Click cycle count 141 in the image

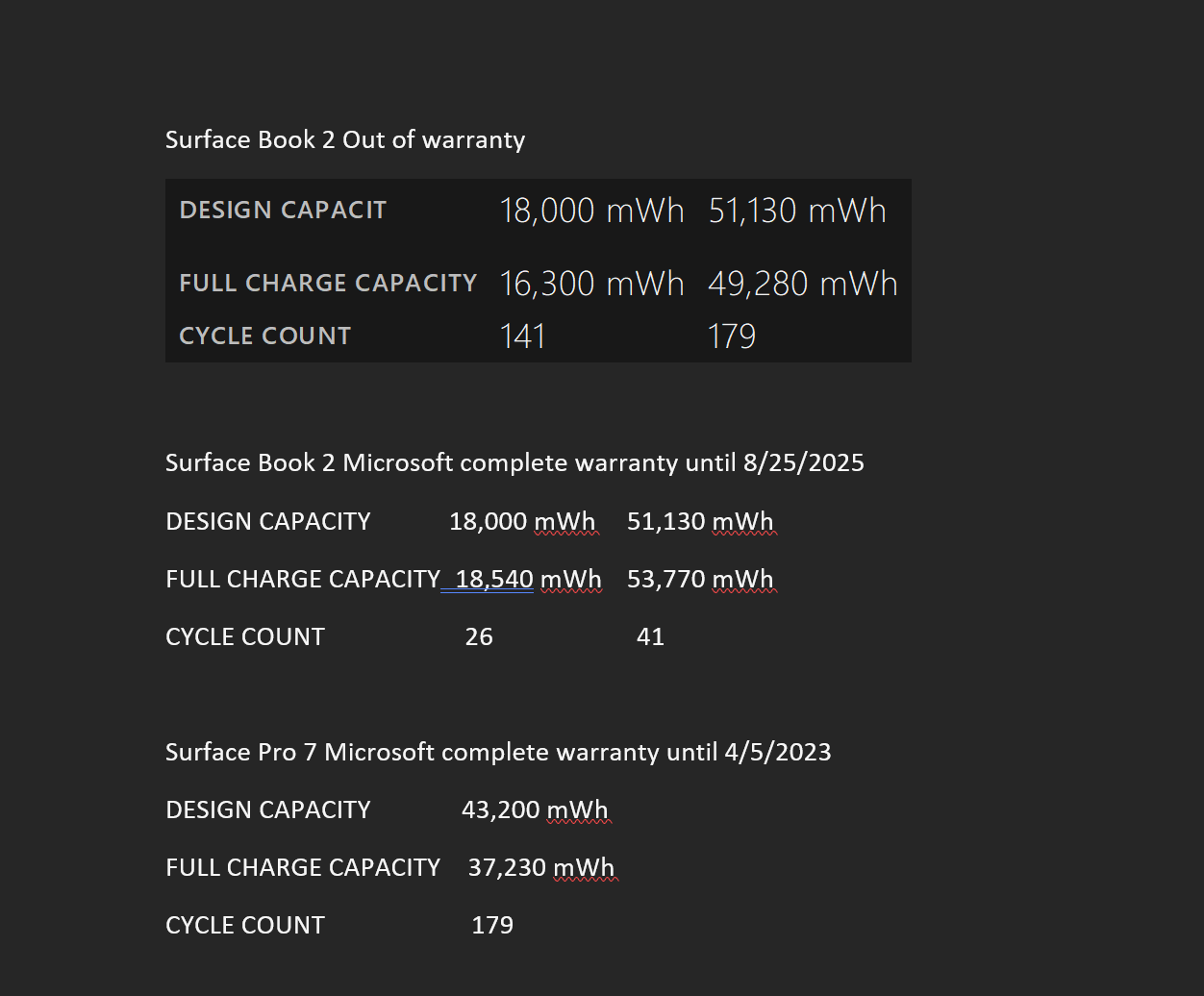(x=523, y=336)
